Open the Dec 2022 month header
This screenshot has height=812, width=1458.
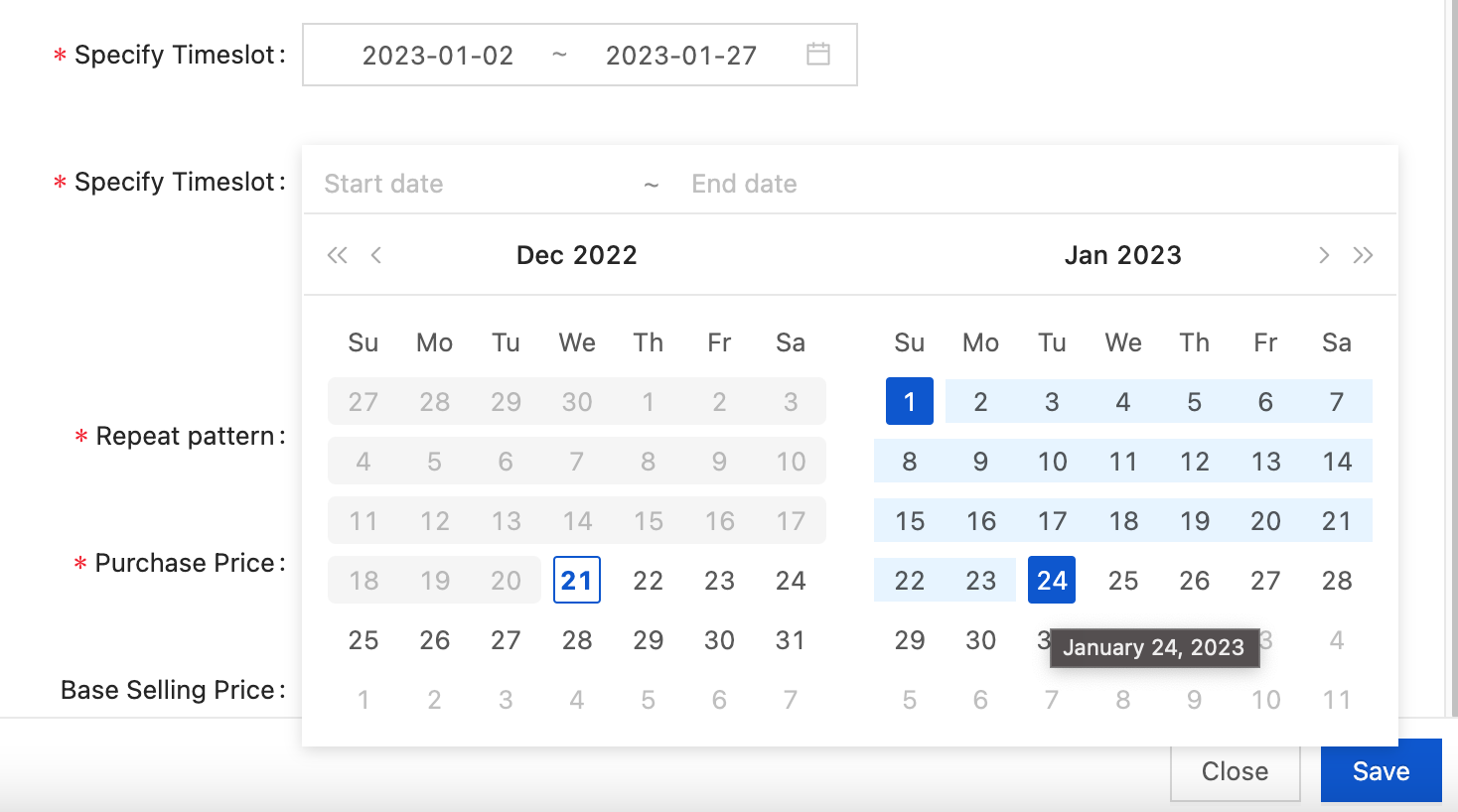(576, 255)
